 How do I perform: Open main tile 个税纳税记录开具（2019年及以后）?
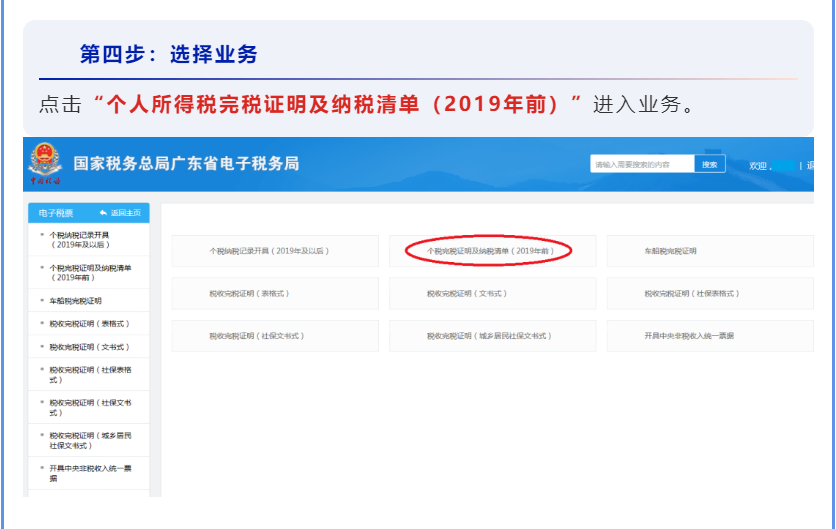click(275, 251)
